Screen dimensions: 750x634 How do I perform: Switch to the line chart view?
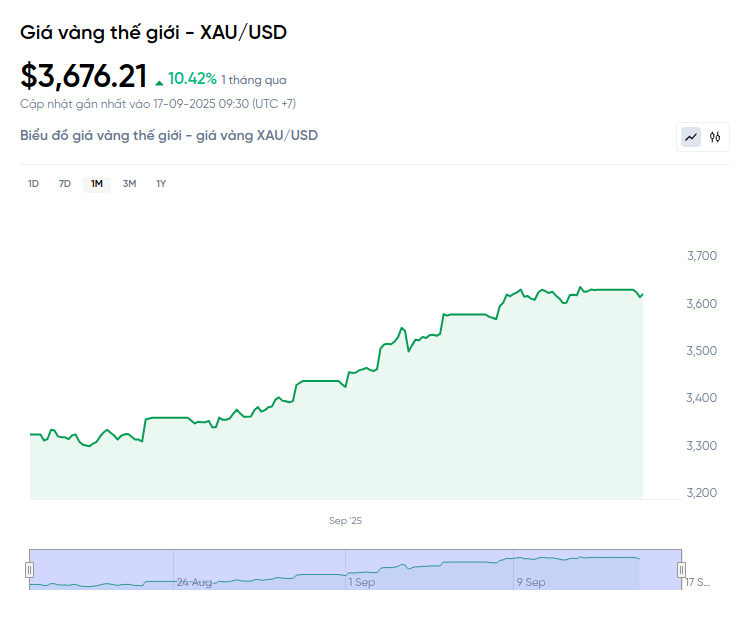(x=691, y=137)
